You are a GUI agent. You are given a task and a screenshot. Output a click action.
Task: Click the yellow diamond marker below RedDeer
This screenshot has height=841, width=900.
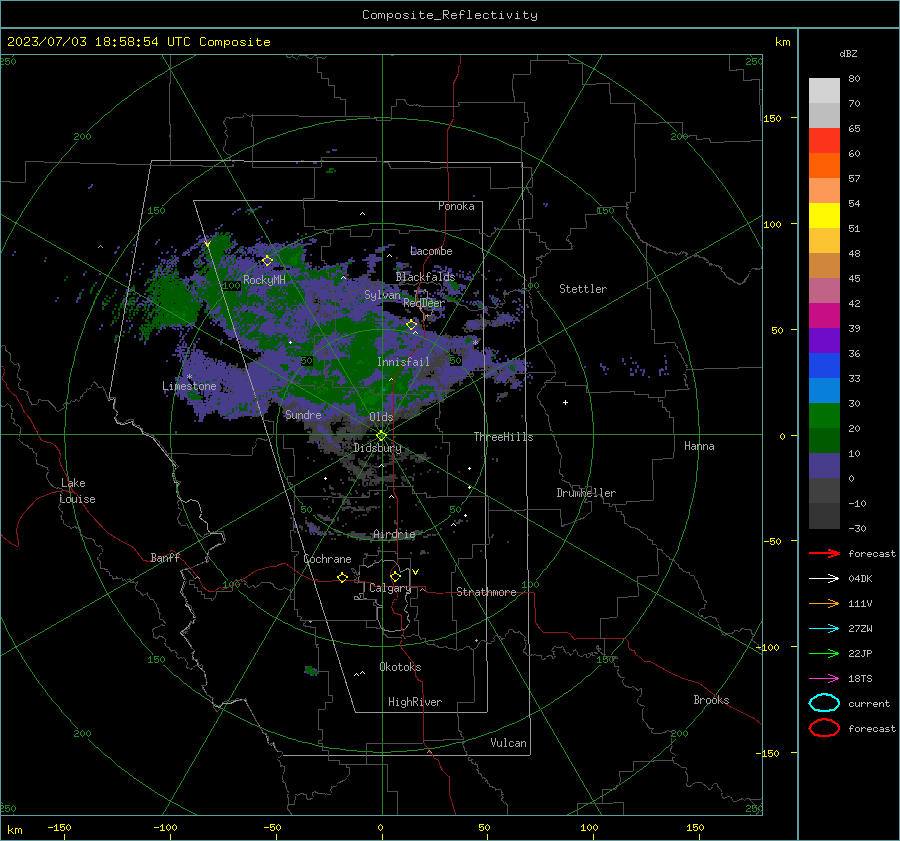point(412,325)
